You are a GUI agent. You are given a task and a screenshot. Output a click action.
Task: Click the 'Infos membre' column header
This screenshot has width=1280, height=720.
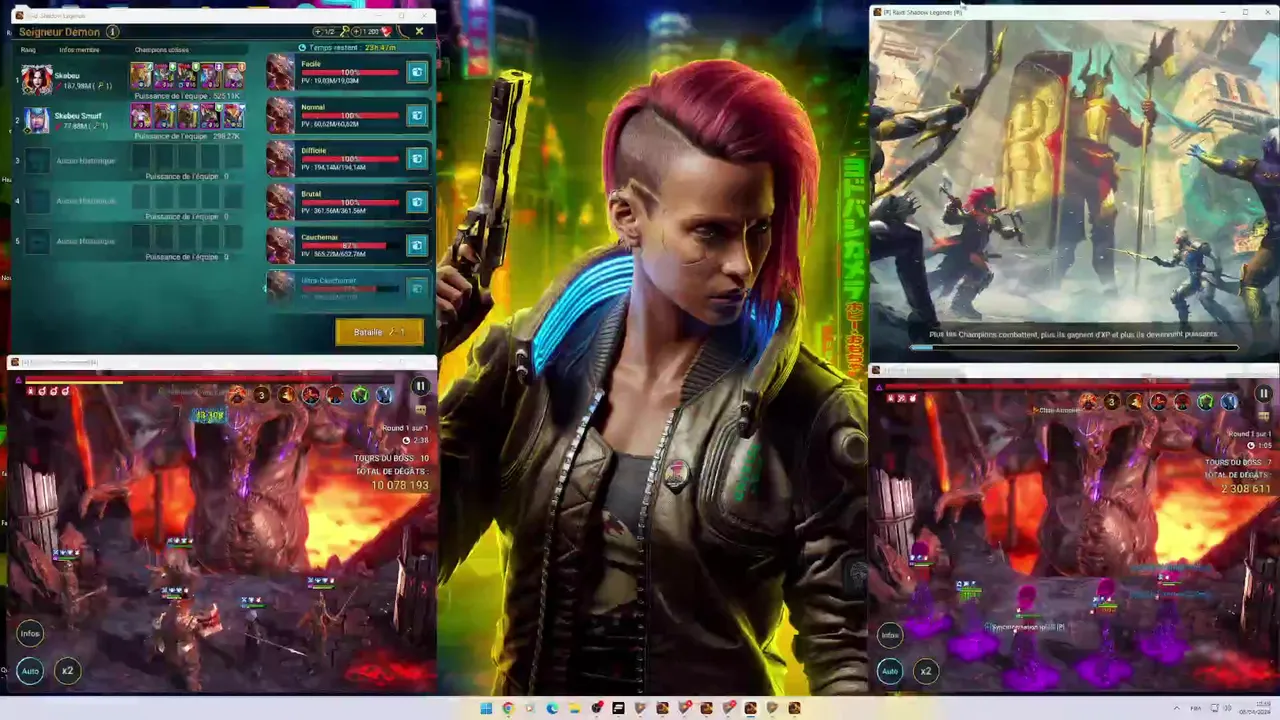click(79, 50)
